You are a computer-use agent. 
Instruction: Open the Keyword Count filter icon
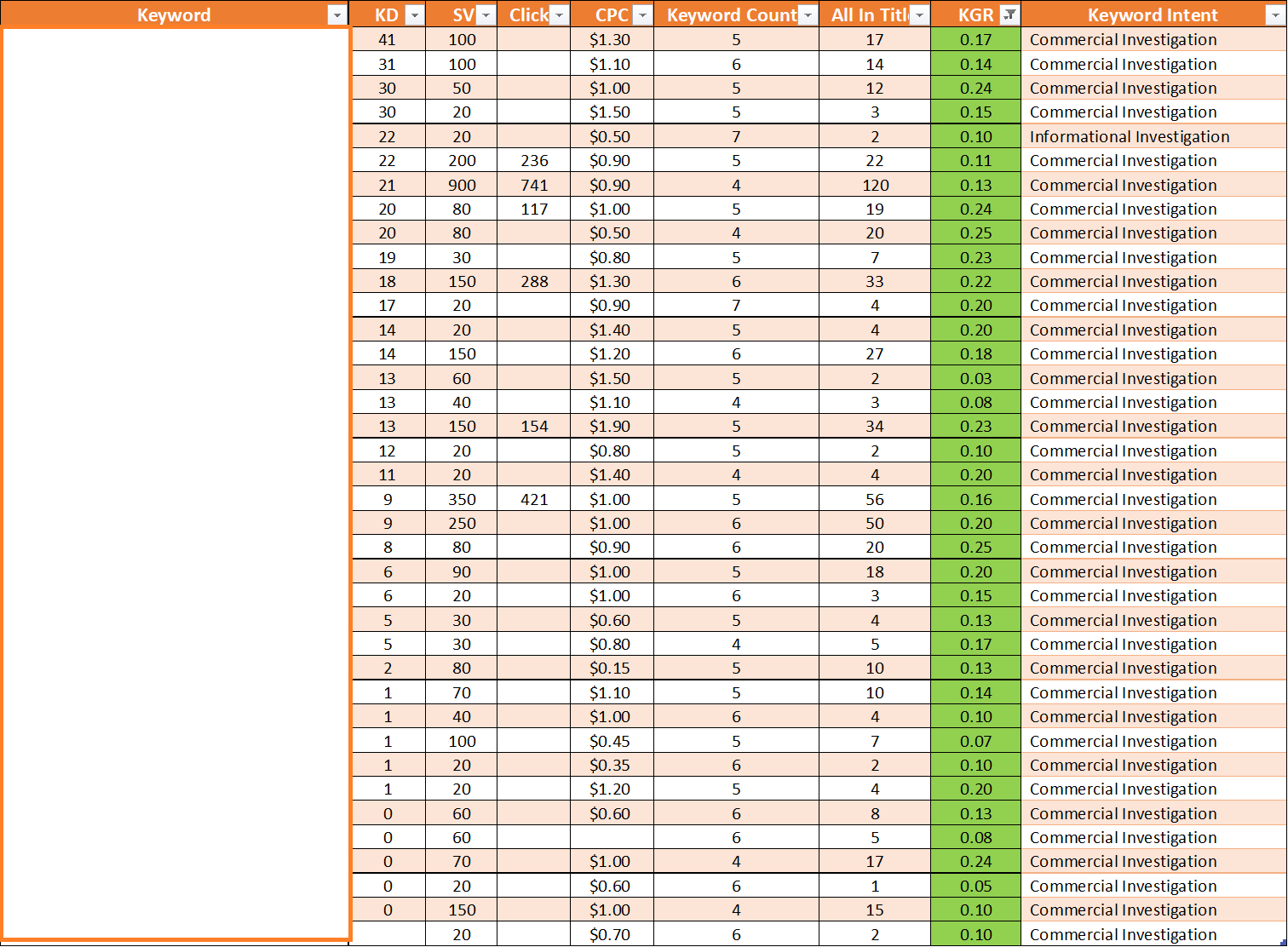tap(807, 14)
